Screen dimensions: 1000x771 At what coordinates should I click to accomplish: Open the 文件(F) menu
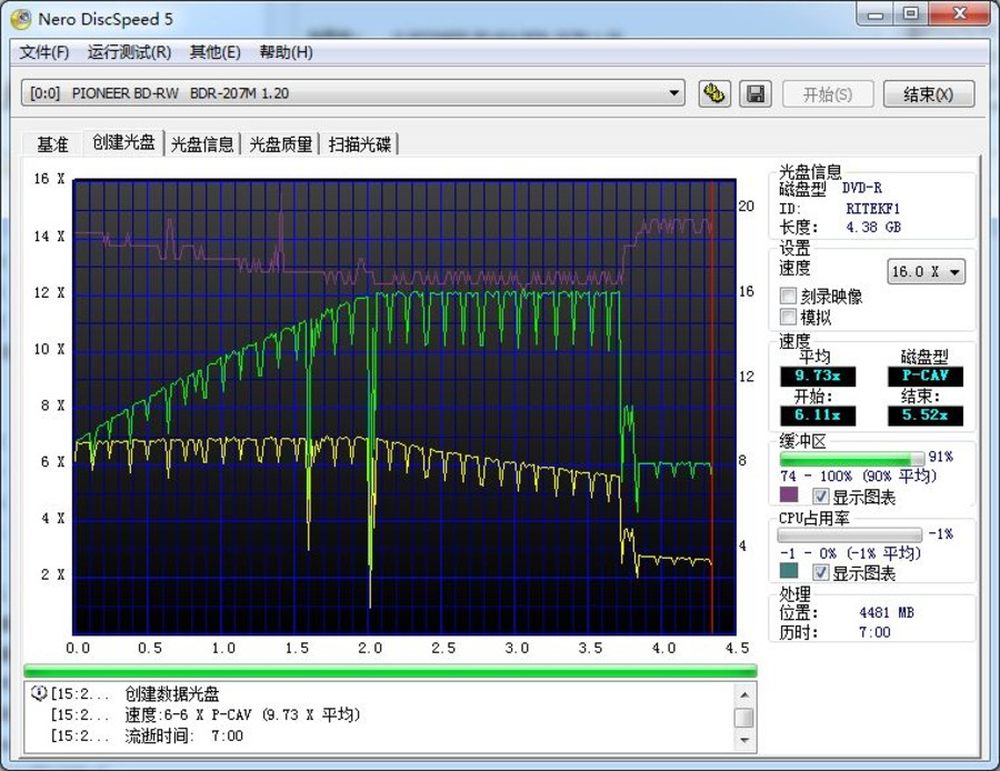[x=44, y=52]
